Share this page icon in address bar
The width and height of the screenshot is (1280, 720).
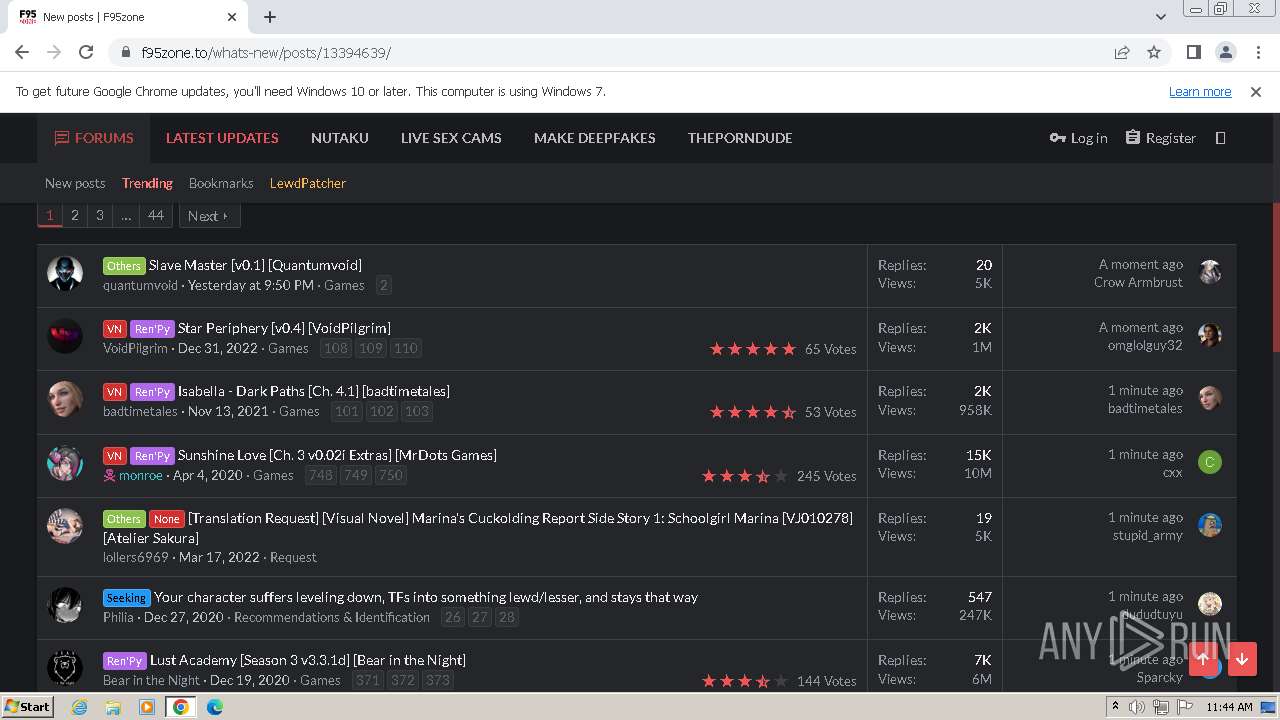[1122, 52]
